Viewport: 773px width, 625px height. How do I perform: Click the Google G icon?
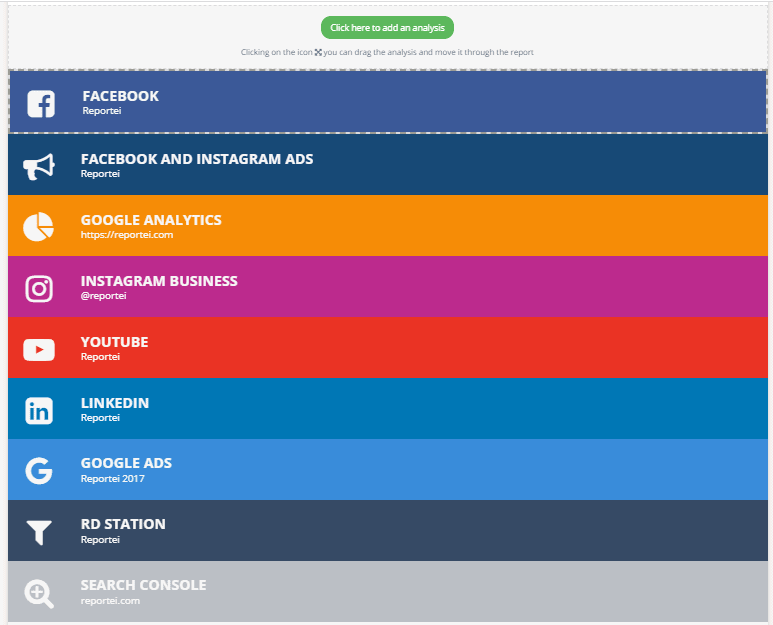pos(39,471)
